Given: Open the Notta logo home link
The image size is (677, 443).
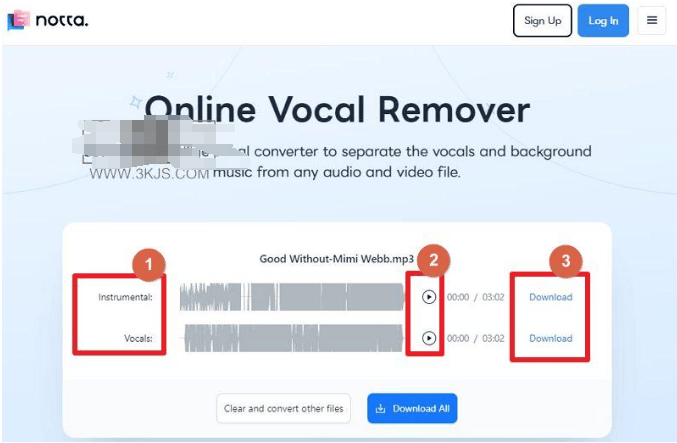Looking at the screenshot, I should click(x=48, y=20).
